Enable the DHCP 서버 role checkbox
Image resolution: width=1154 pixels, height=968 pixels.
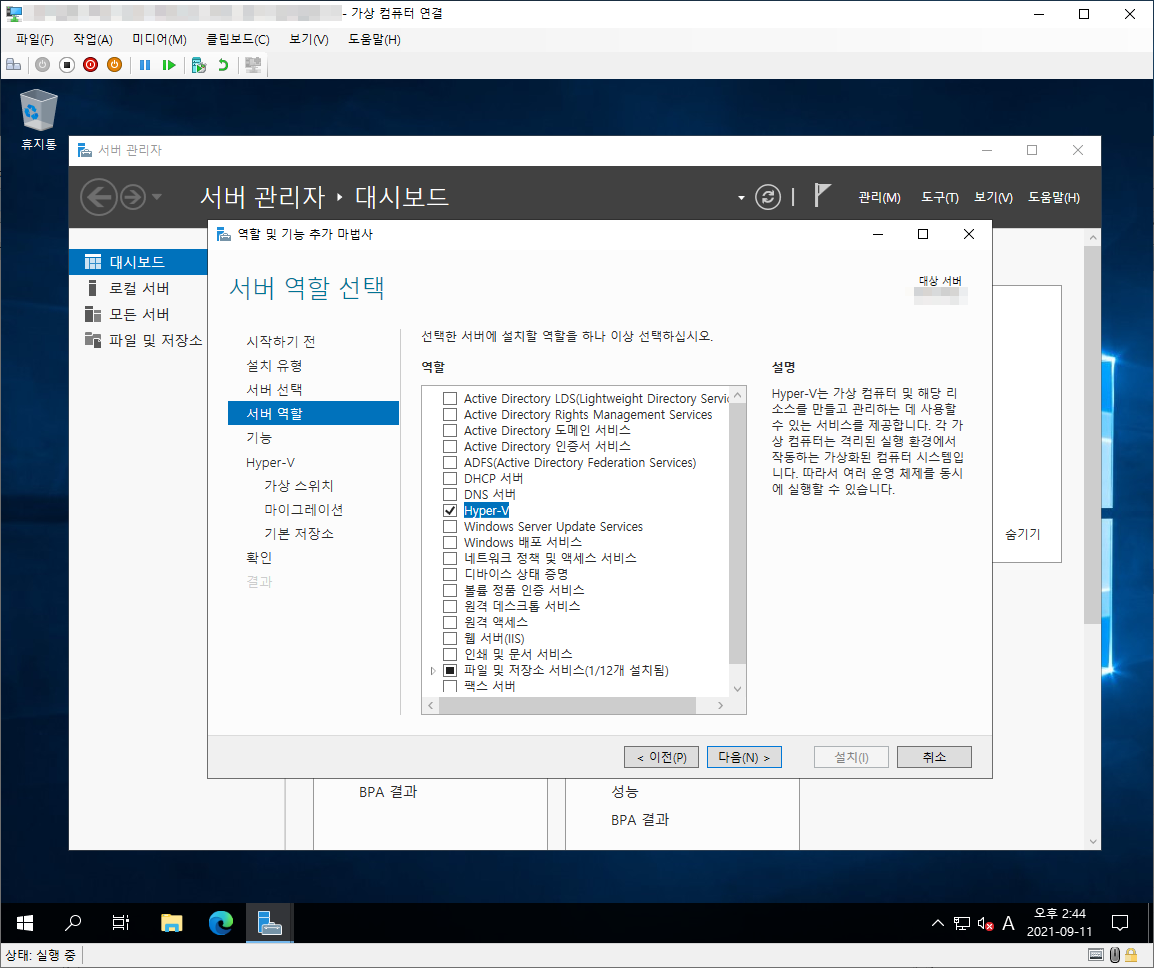point(450,478)
